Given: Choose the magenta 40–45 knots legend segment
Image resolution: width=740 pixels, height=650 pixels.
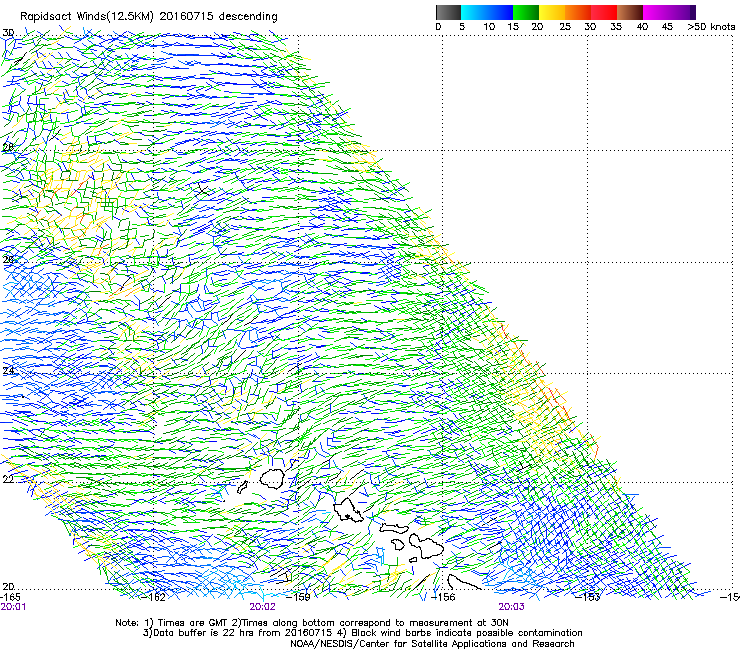Looking at the screenshot, I should tap(656, 12).
